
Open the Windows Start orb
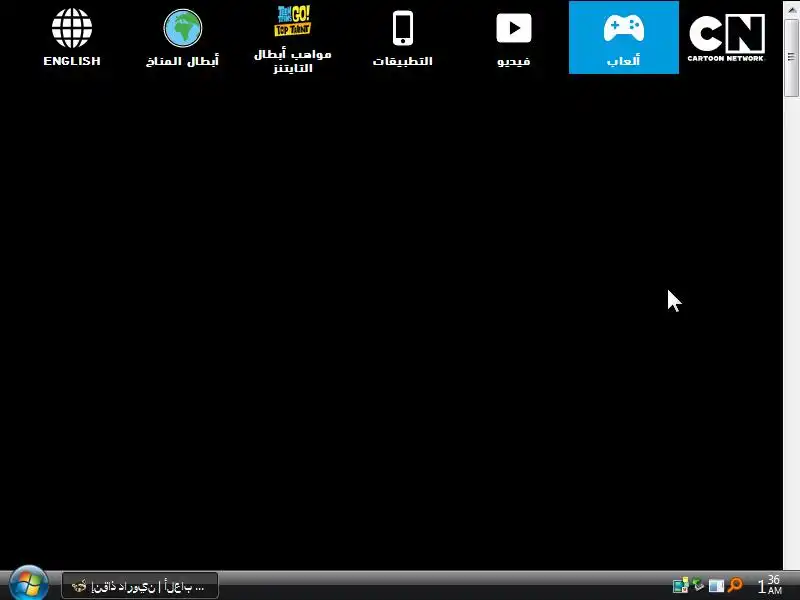click(28, 584)
